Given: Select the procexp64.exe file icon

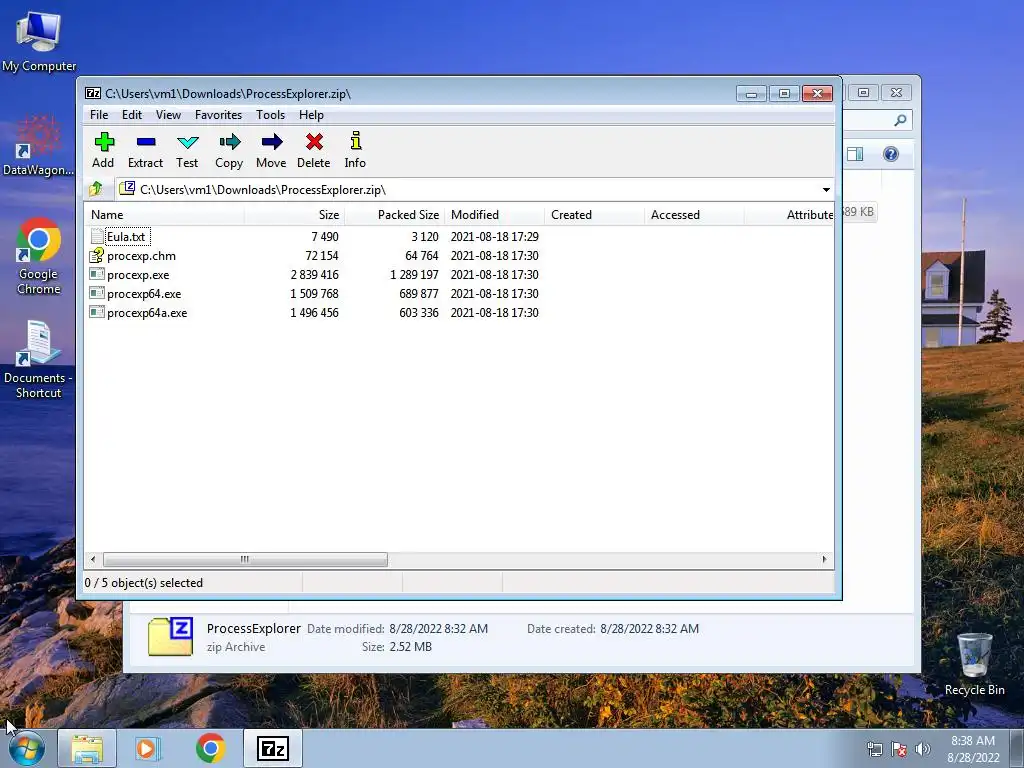Looking at the screenshot, I should [x=97, y=293].
